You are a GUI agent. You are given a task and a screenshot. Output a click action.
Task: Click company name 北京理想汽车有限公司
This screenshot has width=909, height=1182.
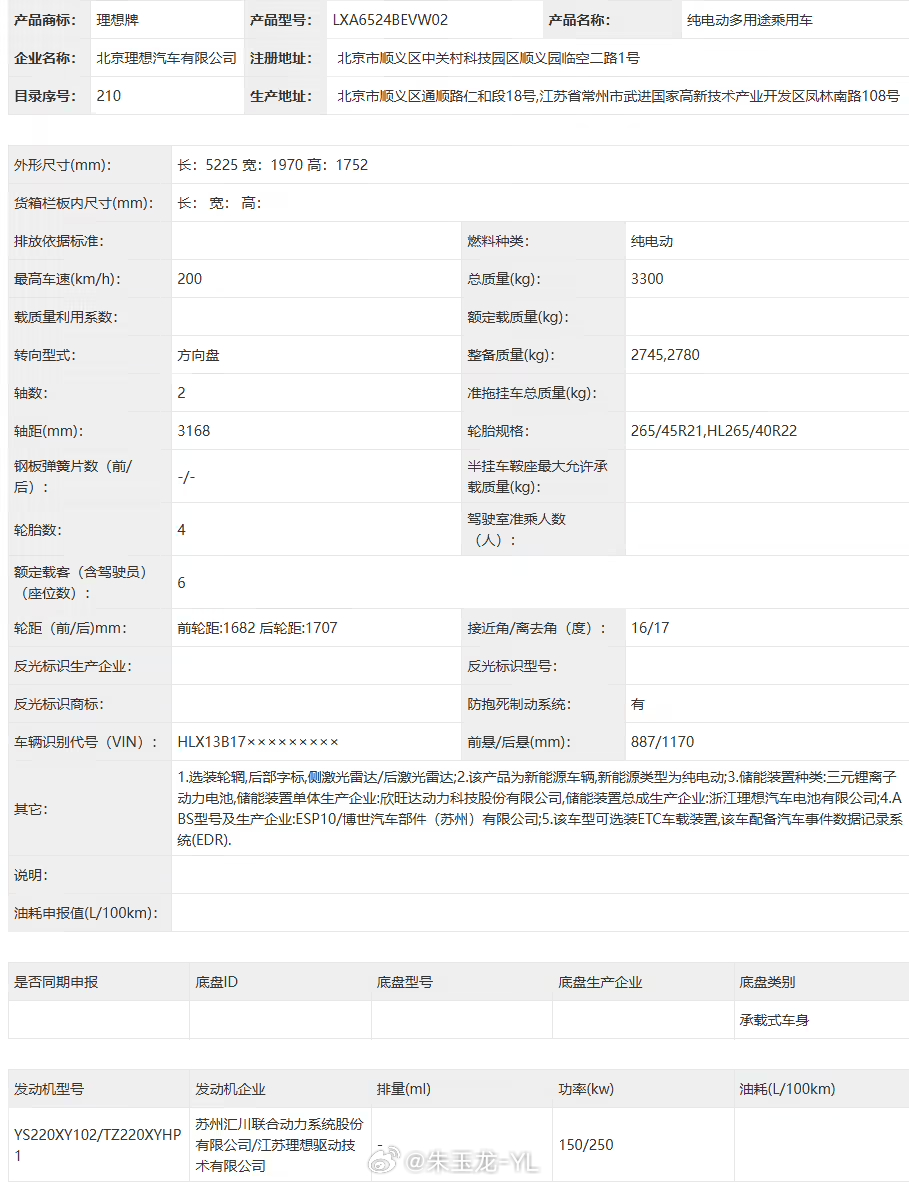pyautogui.click(x=167, y=58)
